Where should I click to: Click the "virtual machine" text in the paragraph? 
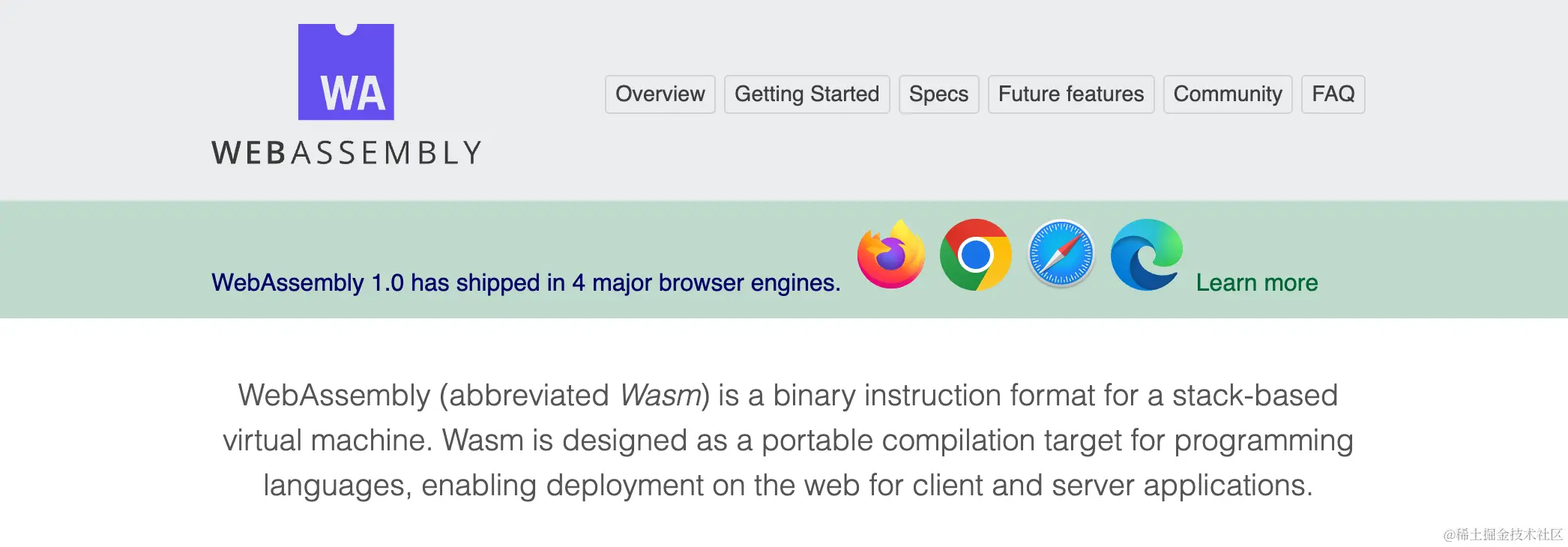(327, 440)
